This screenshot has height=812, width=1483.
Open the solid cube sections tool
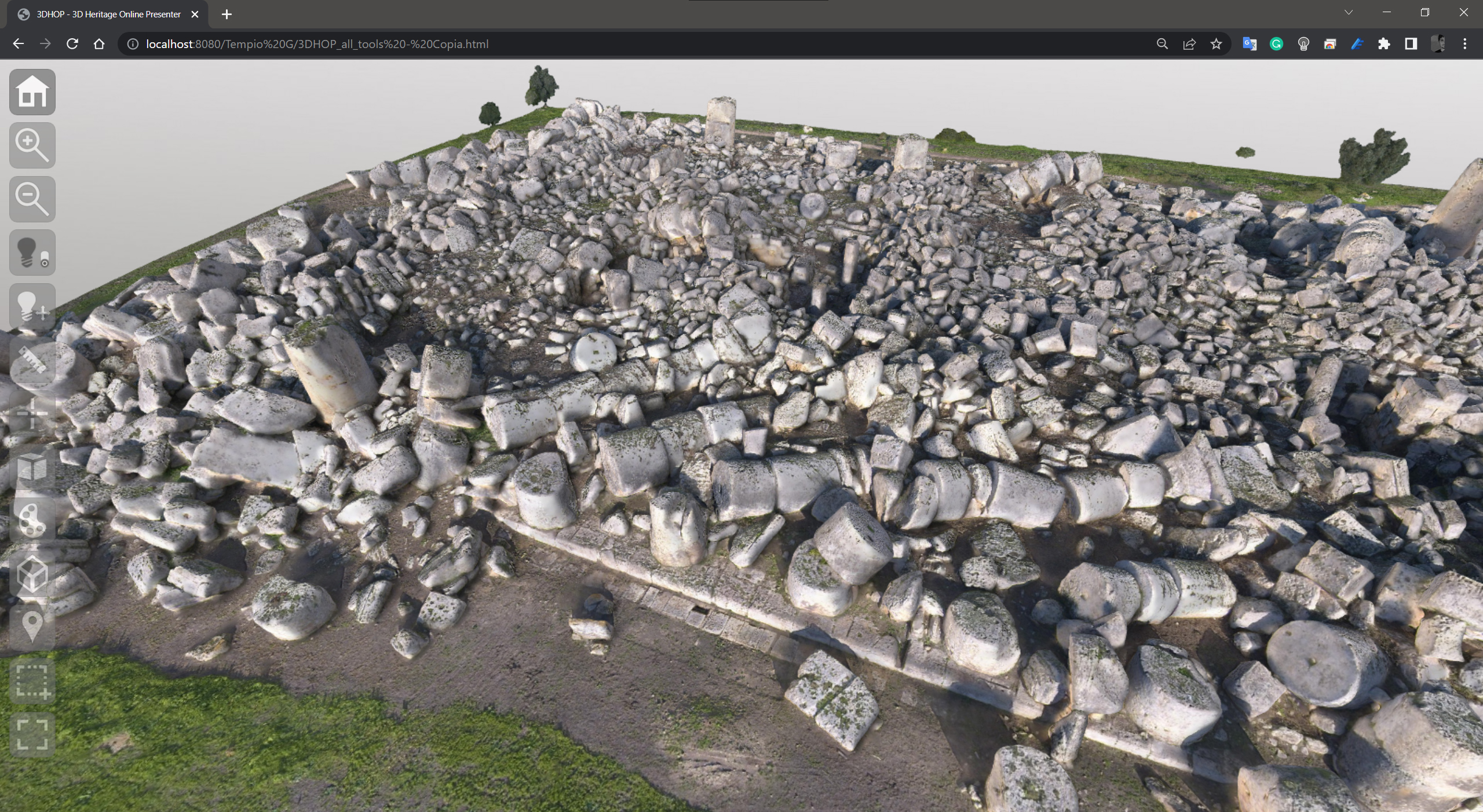point(32,467)
